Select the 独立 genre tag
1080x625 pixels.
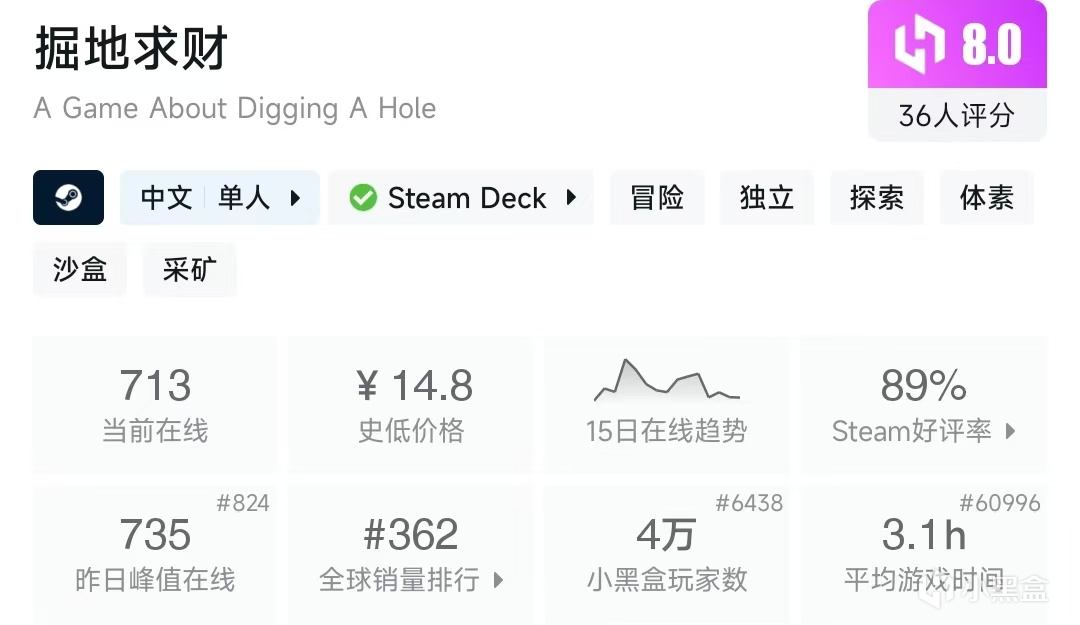[767, 198]
